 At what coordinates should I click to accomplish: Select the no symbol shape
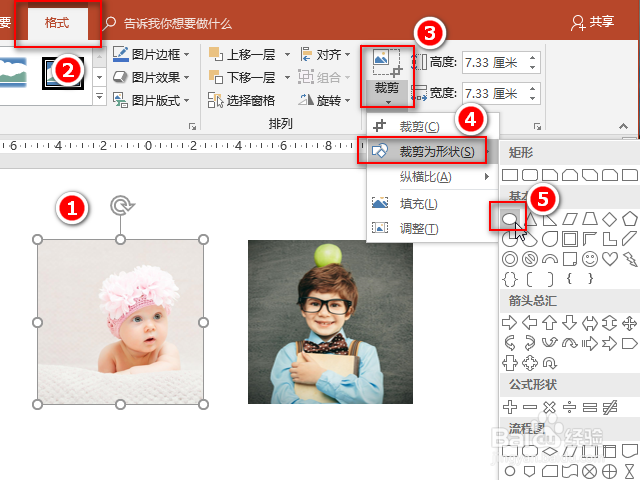tap(530, 259)
